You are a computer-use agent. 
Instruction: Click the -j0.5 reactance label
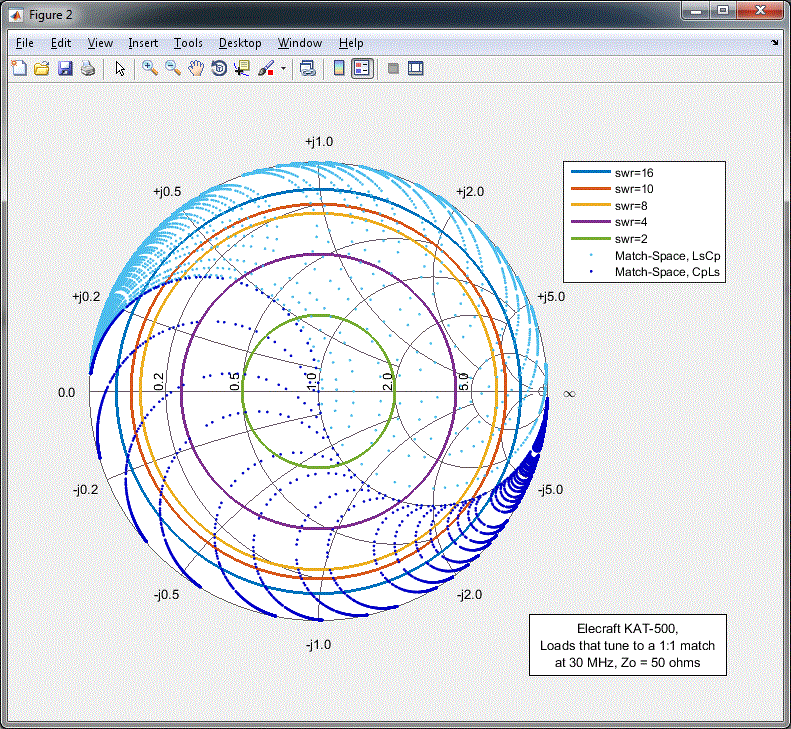click(166, 594)
